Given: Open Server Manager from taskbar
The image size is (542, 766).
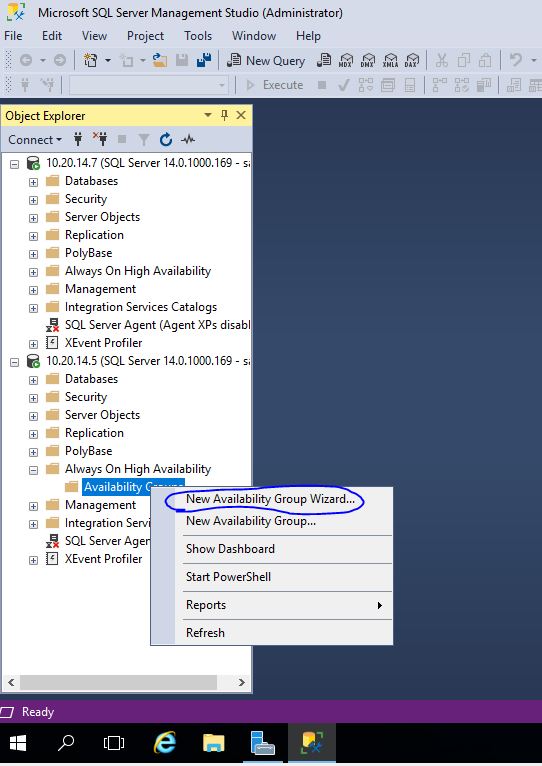Looking at the screenshot, I should [262, 744].
